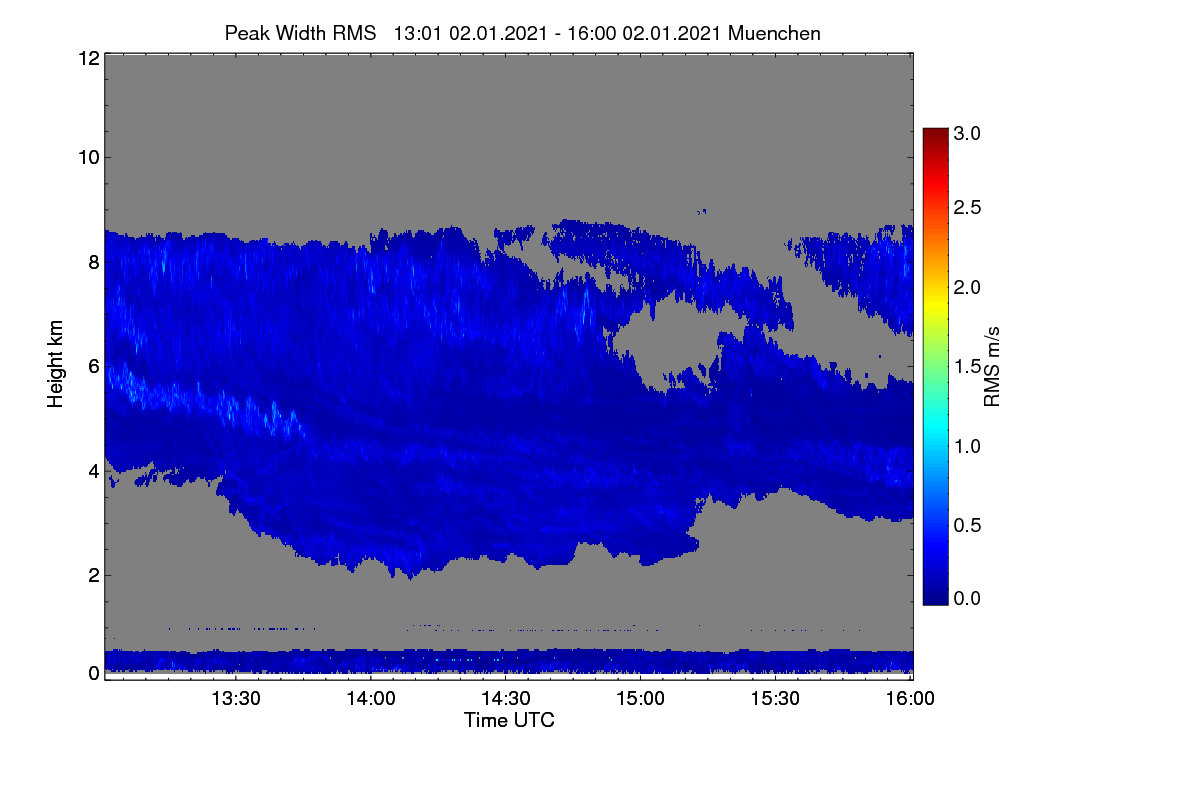Click the 12 km height tick label
Viewport: 1200px width, 800px height.
click(88, 58)
